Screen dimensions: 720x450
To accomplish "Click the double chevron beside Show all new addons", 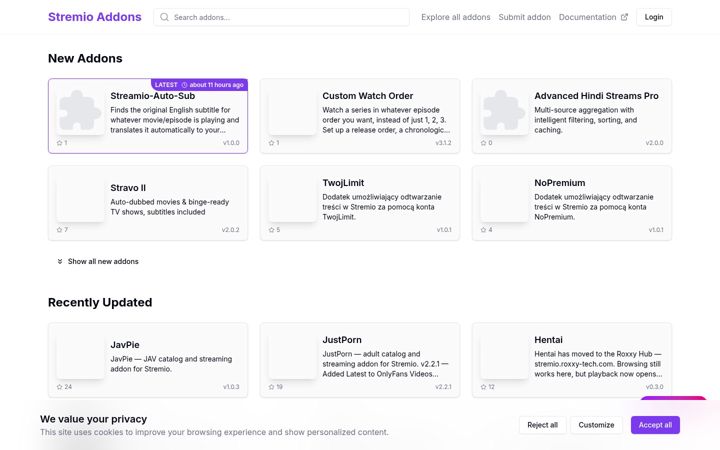I will click(x=60, y=261).
